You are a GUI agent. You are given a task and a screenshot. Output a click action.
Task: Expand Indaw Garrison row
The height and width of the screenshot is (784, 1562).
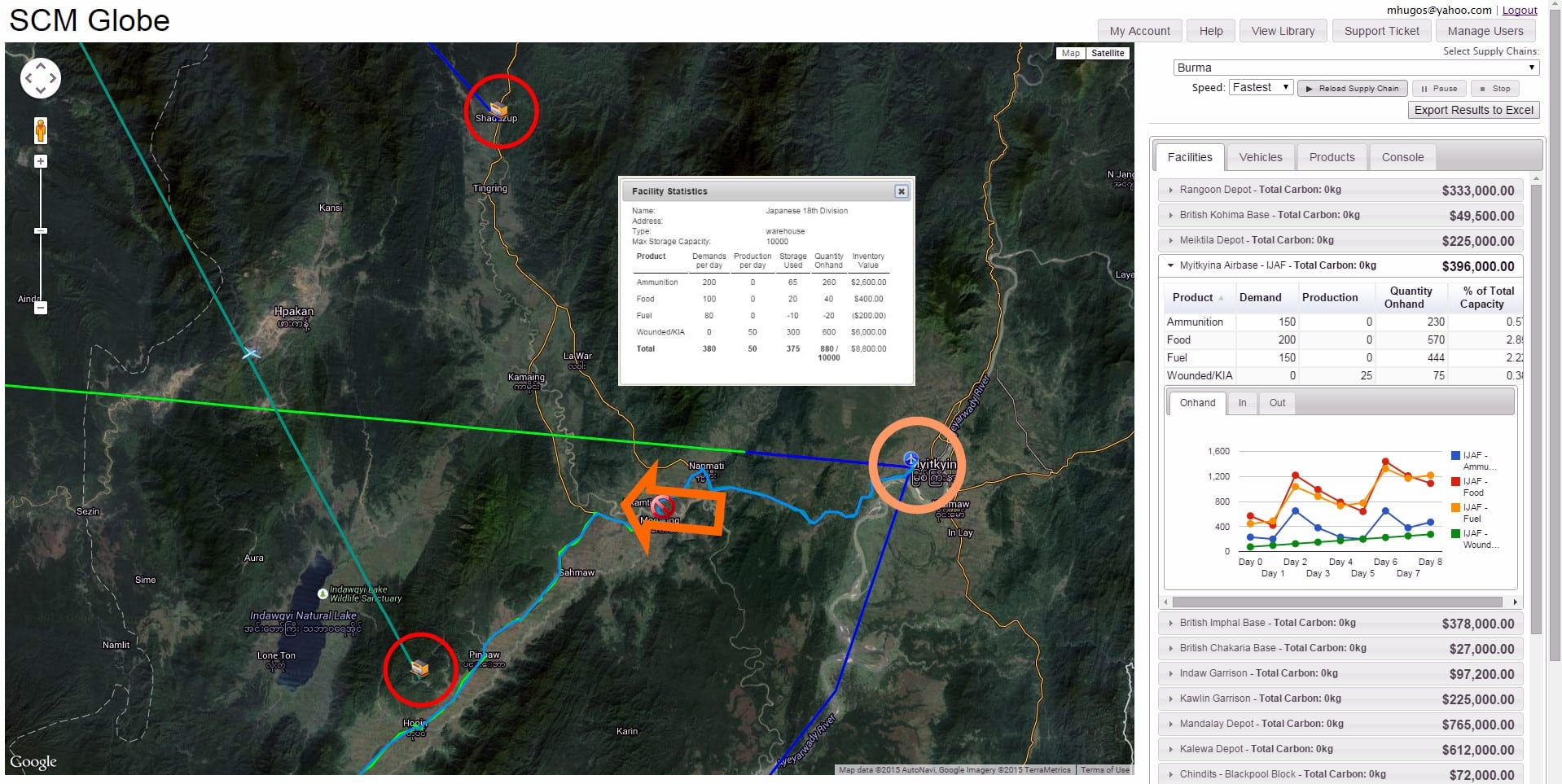click(x=1340, y=673)
